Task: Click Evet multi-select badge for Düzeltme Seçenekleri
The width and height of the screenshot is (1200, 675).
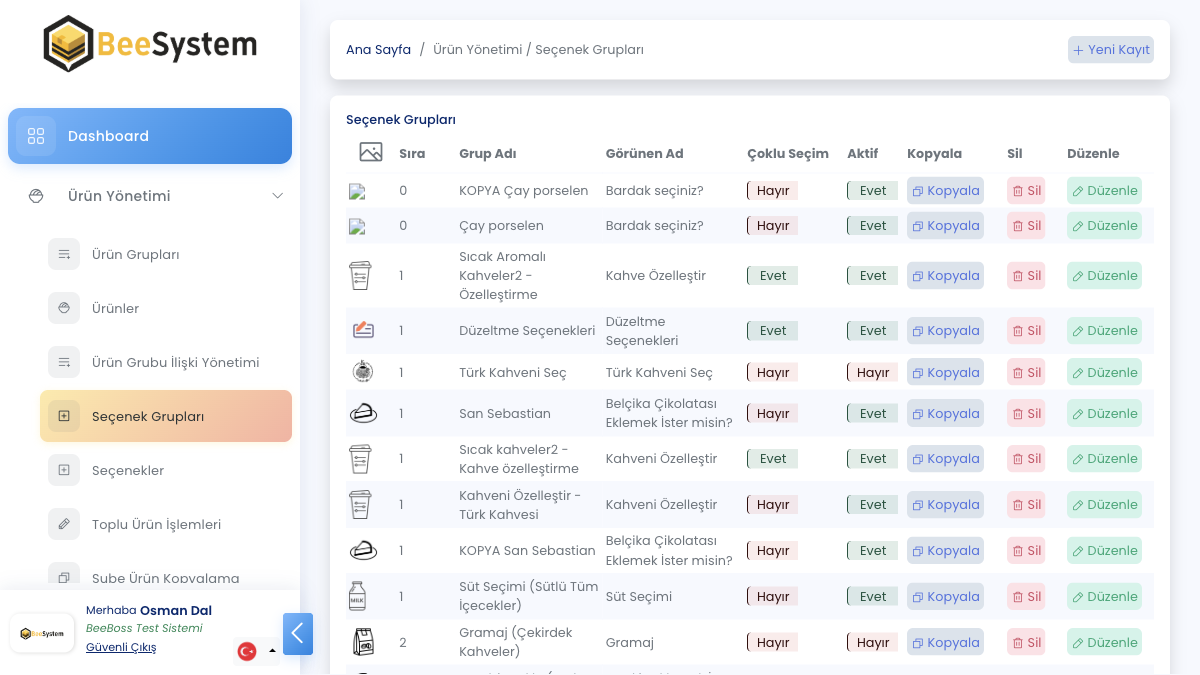Action: [x=772, y=331]
